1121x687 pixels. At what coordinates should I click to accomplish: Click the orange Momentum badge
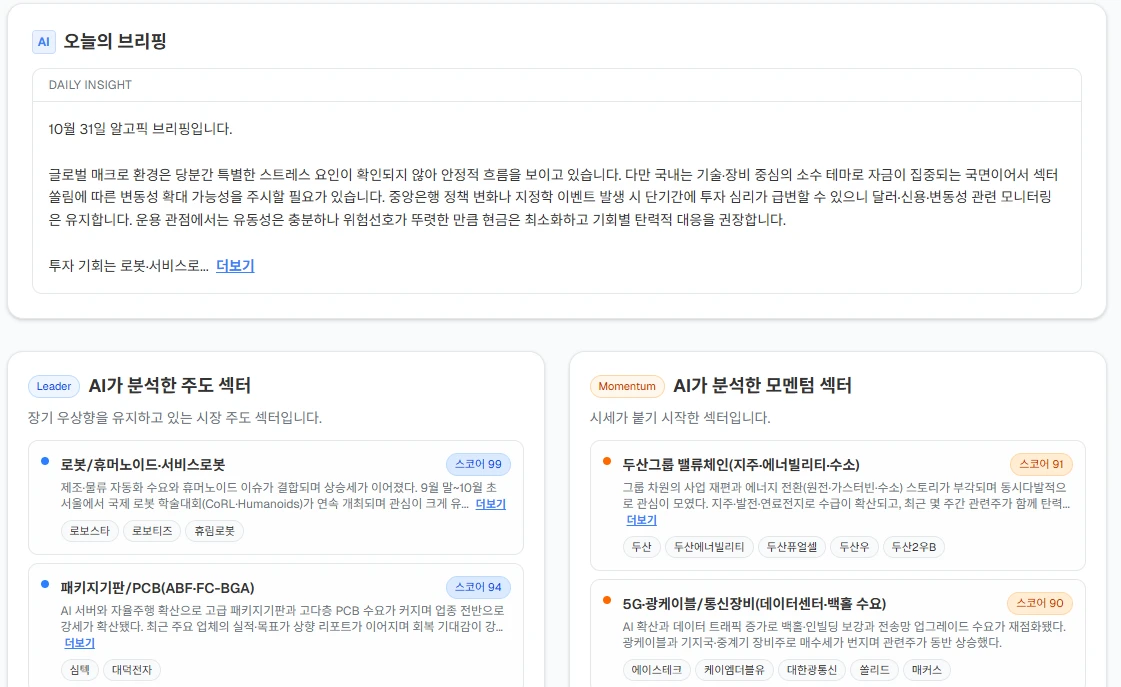[x=627, y=386]
